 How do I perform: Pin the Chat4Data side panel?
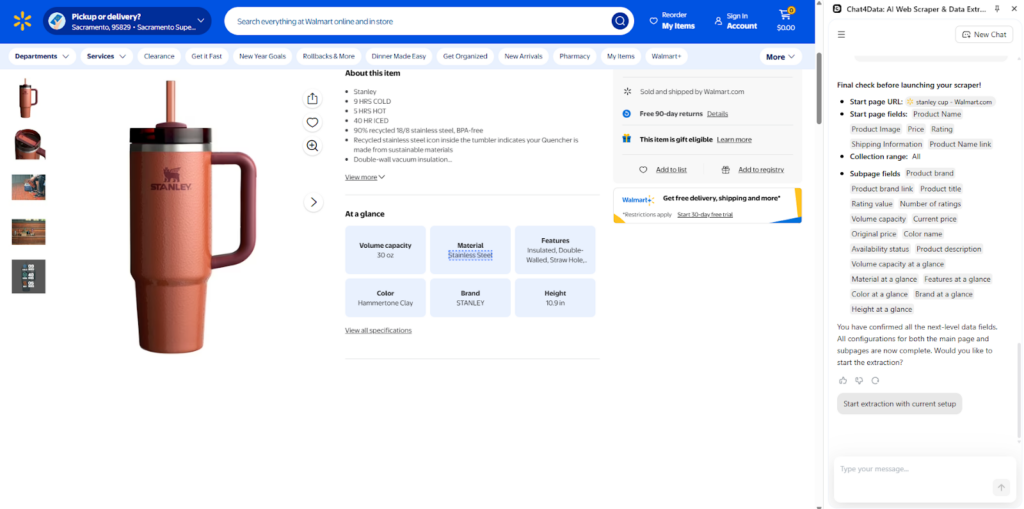pos(997,8)
